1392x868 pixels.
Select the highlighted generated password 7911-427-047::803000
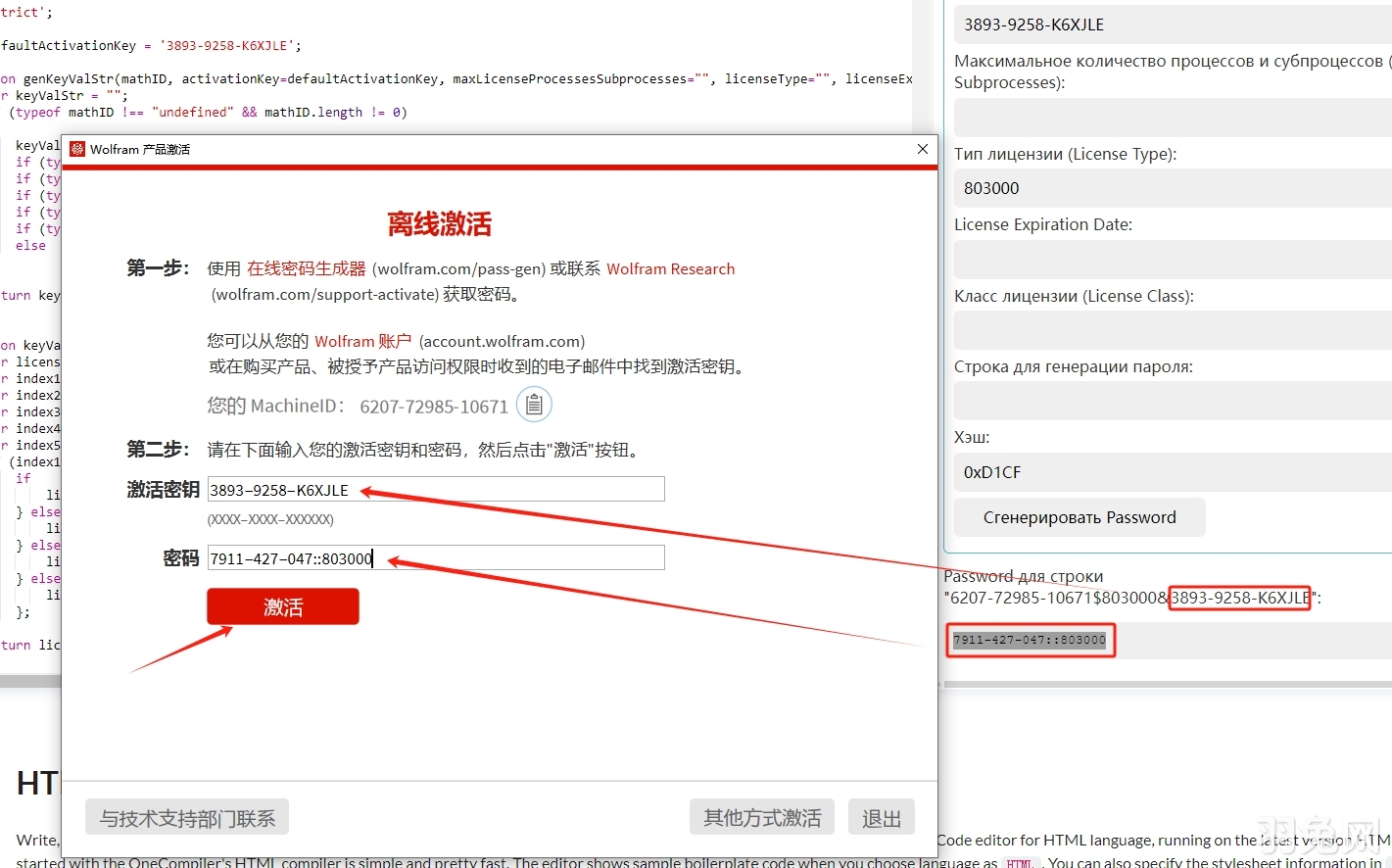point(1030,640)
